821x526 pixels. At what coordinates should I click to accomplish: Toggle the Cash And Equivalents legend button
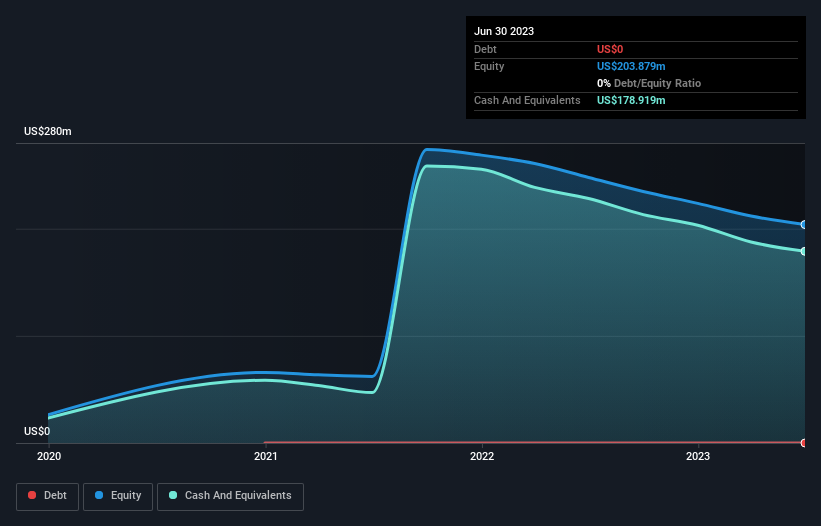(230, 496)
